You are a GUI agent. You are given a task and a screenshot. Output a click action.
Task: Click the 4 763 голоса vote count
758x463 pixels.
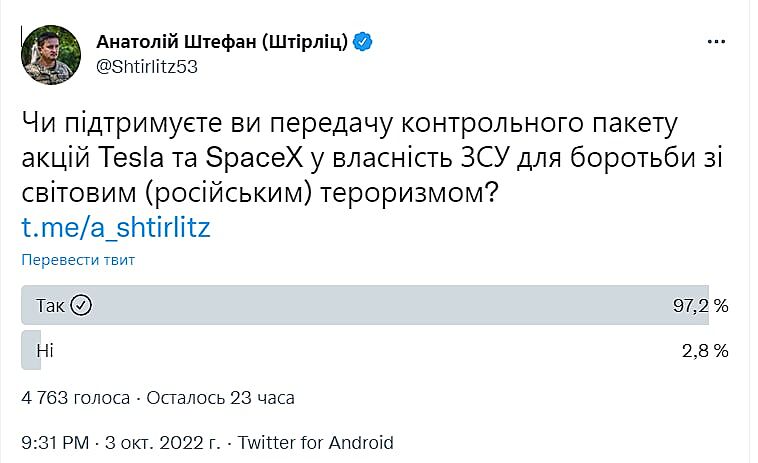click(x=75, y=398)
